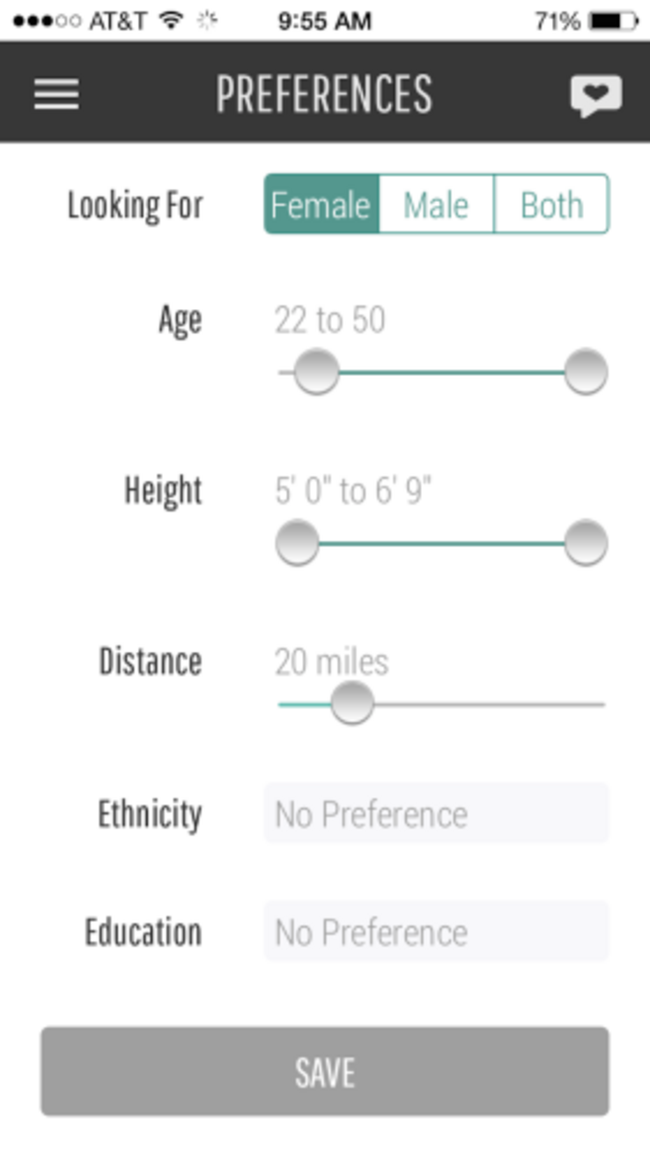Click the SAVE button
Screen dimensions: 650x1157
(325, 1071)
